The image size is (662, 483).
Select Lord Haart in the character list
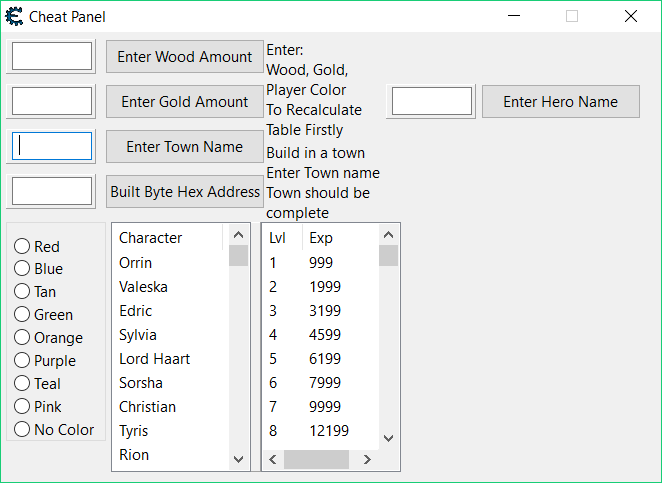[154, 359]
